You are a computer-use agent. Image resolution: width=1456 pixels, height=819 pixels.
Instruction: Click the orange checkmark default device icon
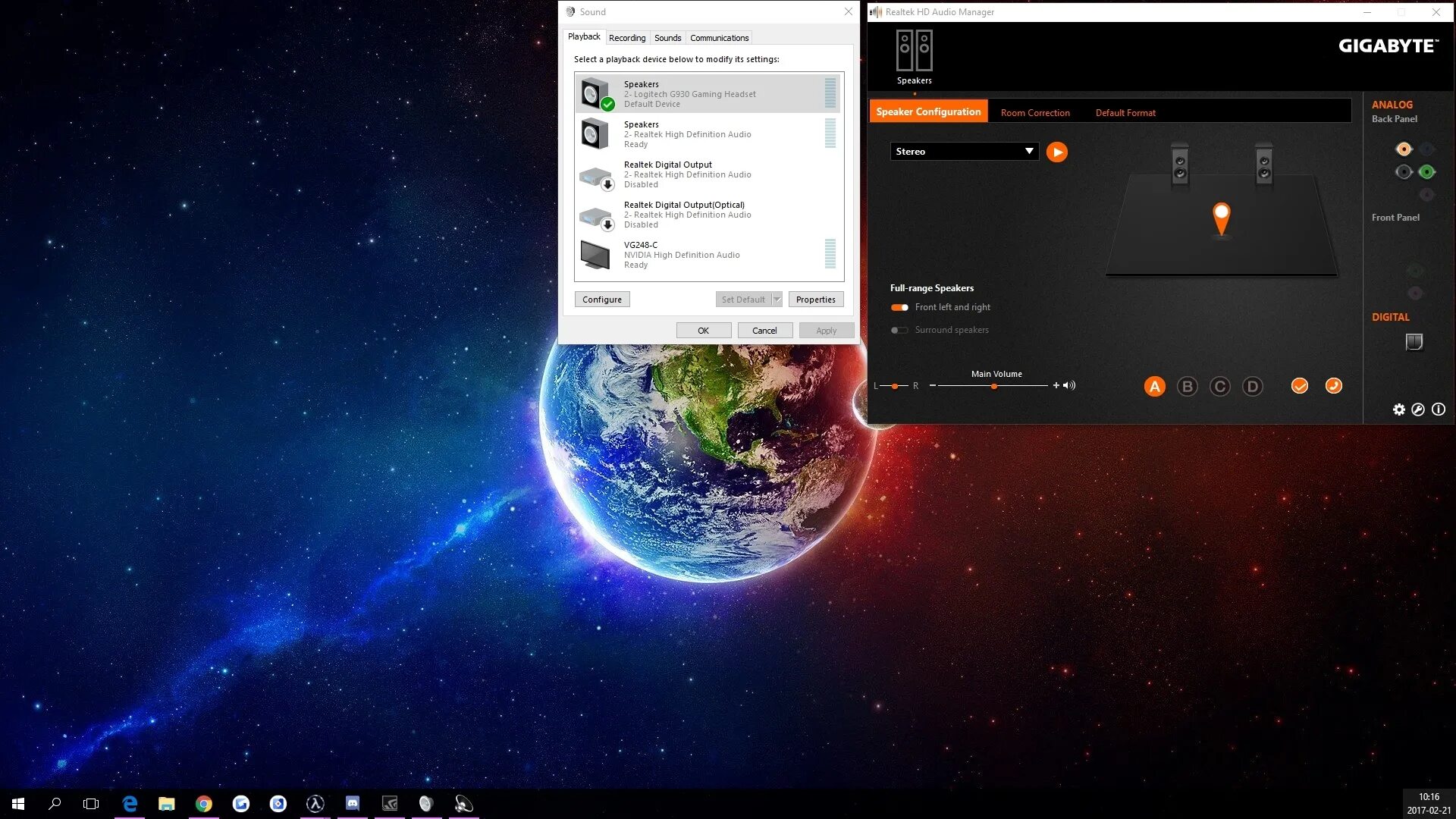(x=1300, y=386)
